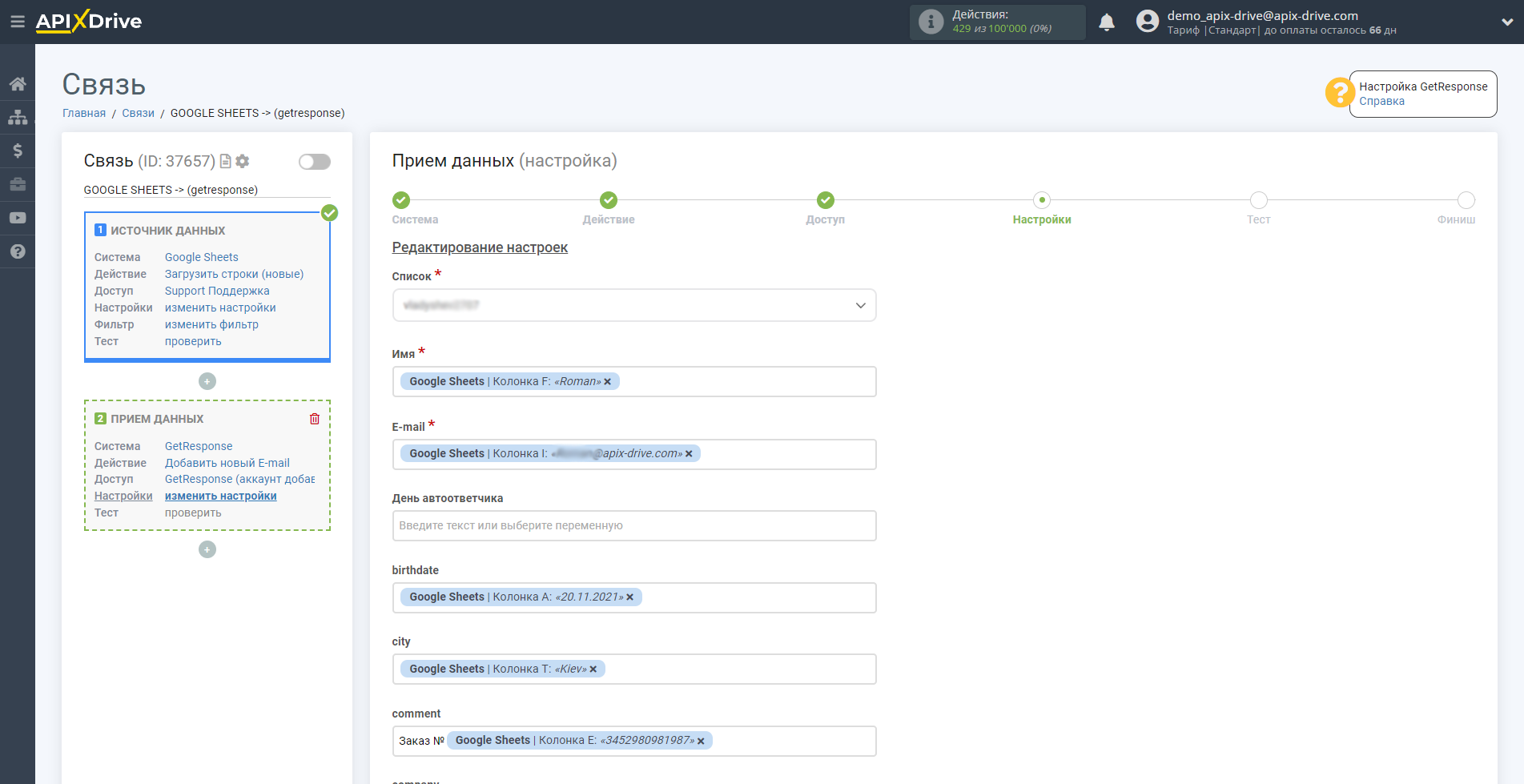
Task: Delete the data receiver block
Action: (315, 419)
